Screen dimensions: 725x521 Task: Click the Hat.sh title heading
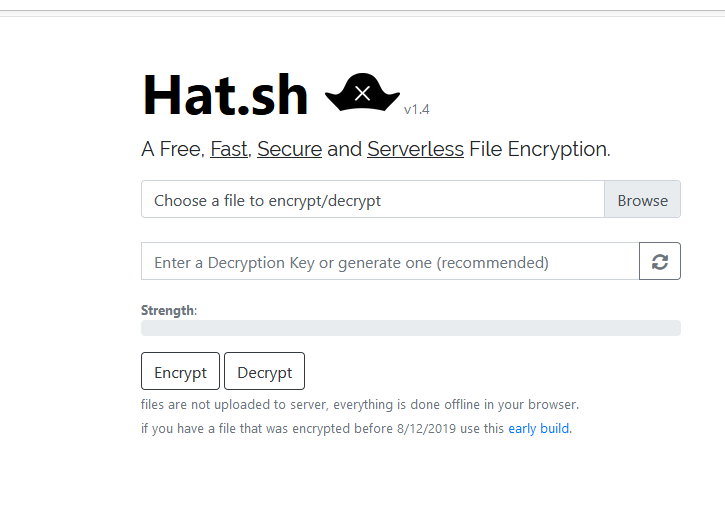tap(225, 95)
